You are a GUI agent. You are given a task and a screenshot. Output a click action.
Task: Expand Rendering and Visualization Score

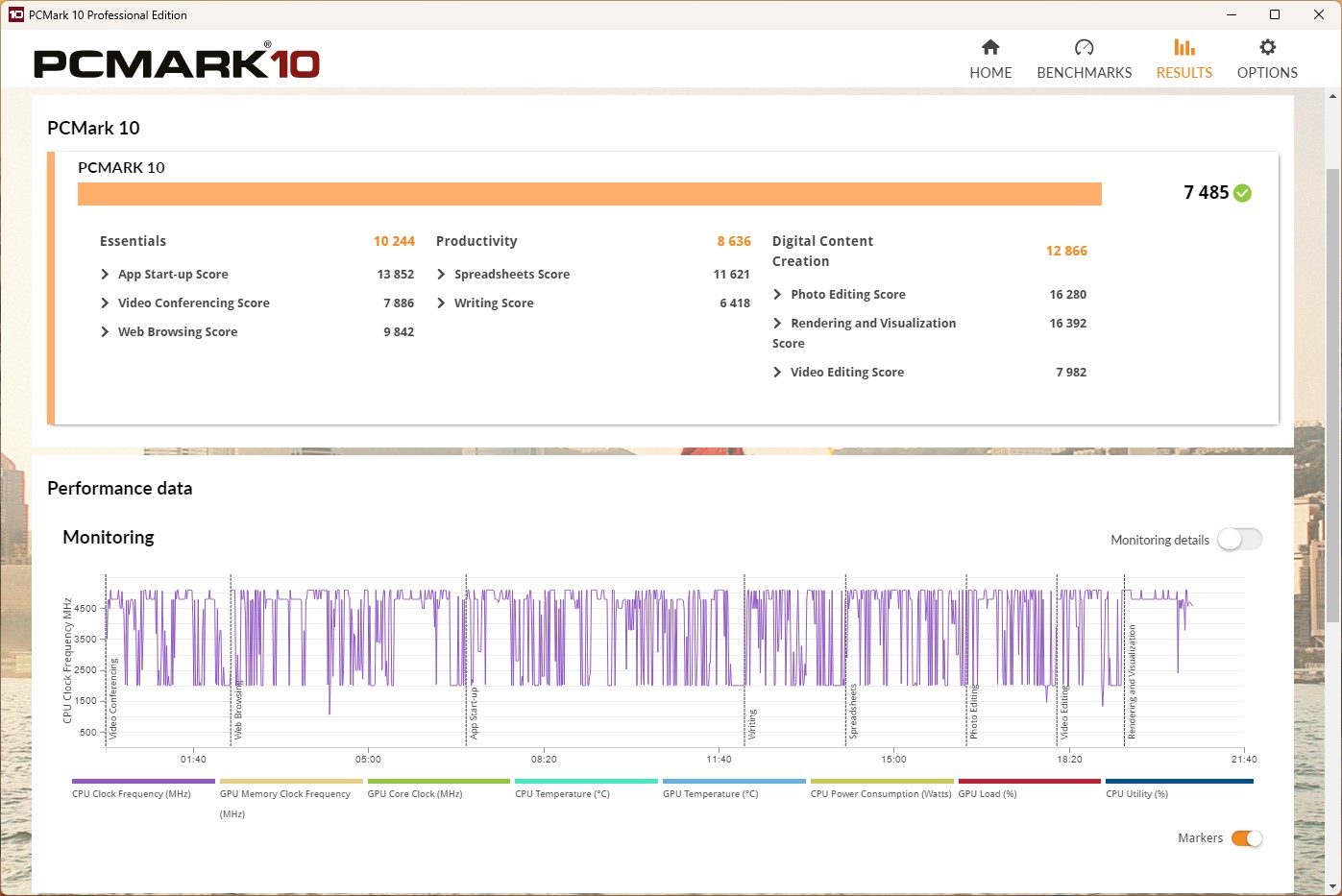point(777,324)
